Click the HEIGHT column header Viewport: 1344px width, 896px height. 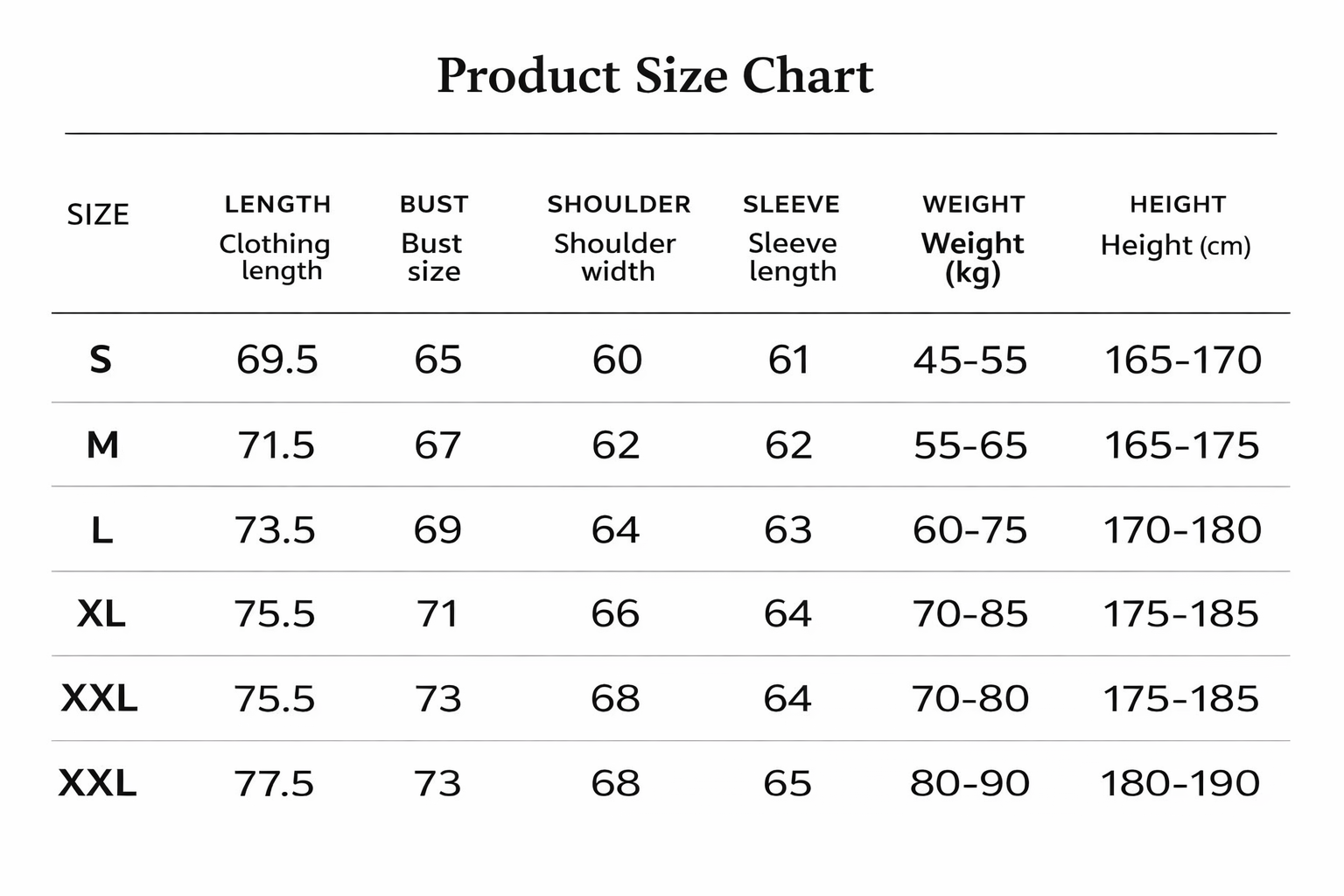pyautogui.click(x=1178, y=205)
